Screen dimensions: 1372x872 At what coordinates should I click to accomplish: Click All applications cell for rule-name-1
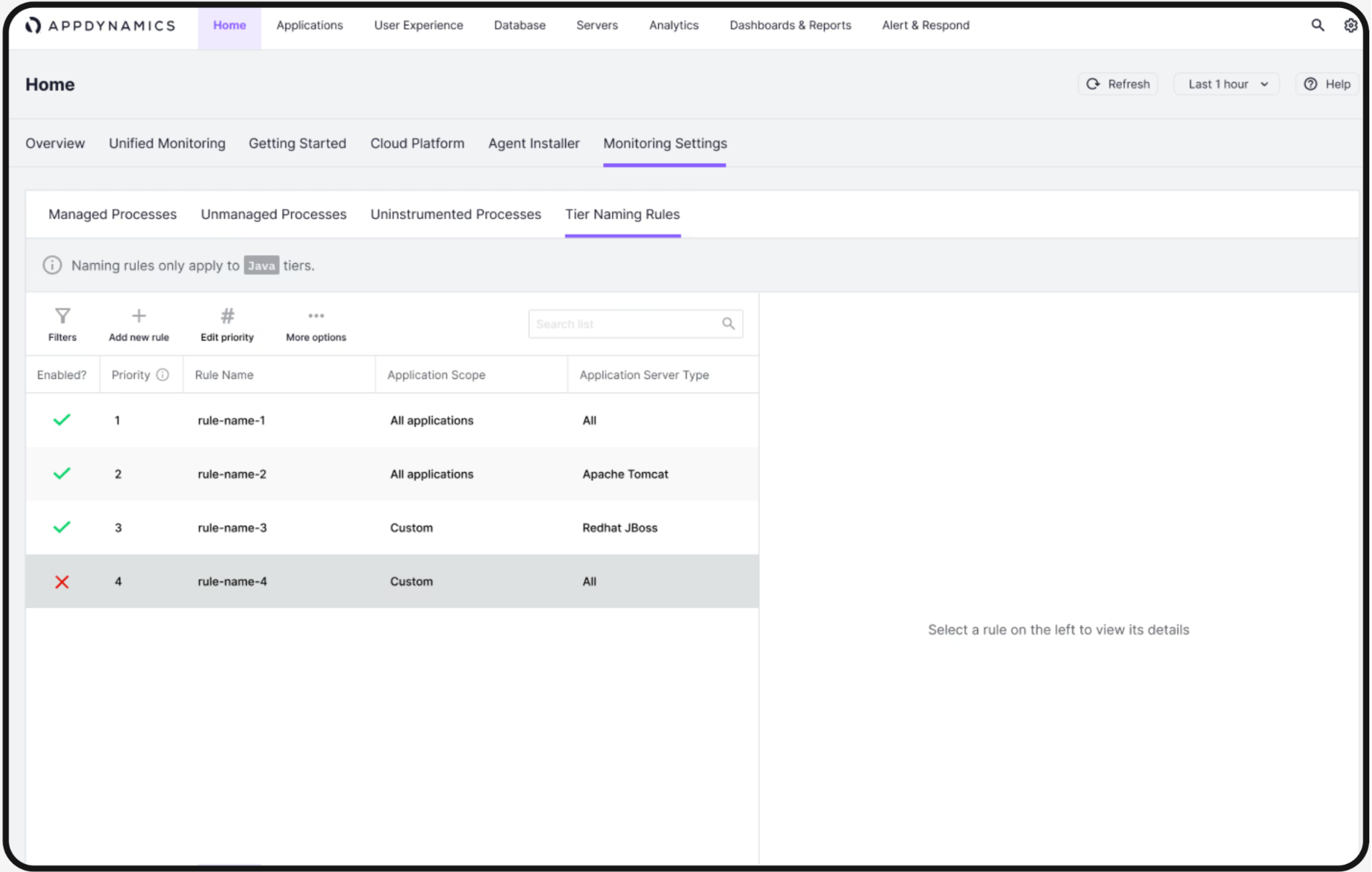tap(431, 421)
